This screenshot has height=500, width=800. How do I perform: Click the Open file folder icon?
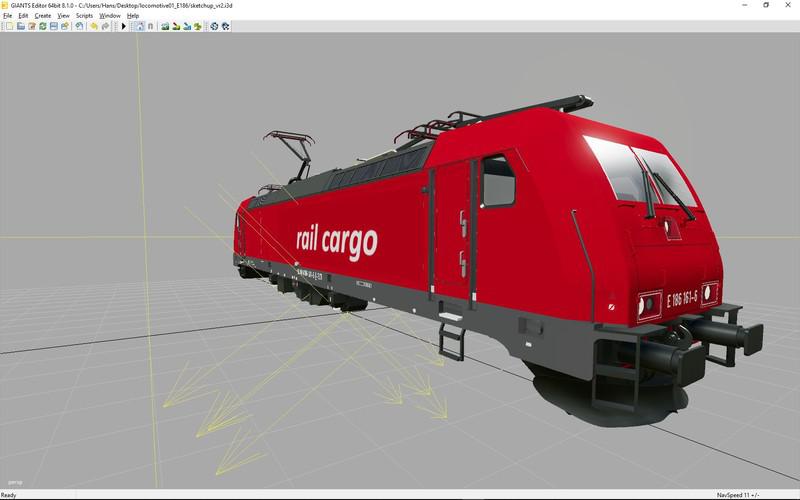(x=19, y=26)
